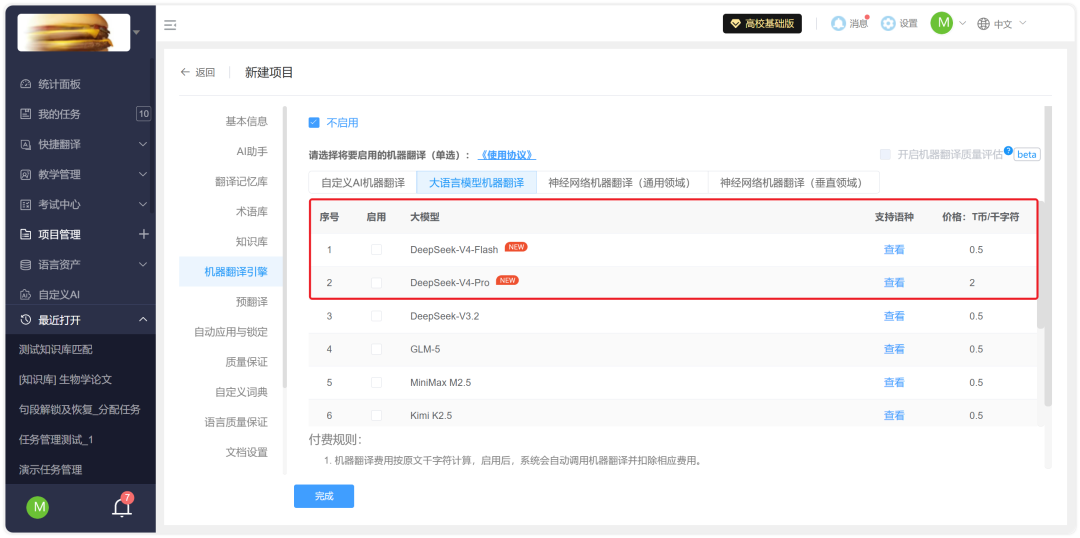This screenshot has width=1080, height=538.
Task: Open the notification bell with badge 7
Action: coord(122,507)
